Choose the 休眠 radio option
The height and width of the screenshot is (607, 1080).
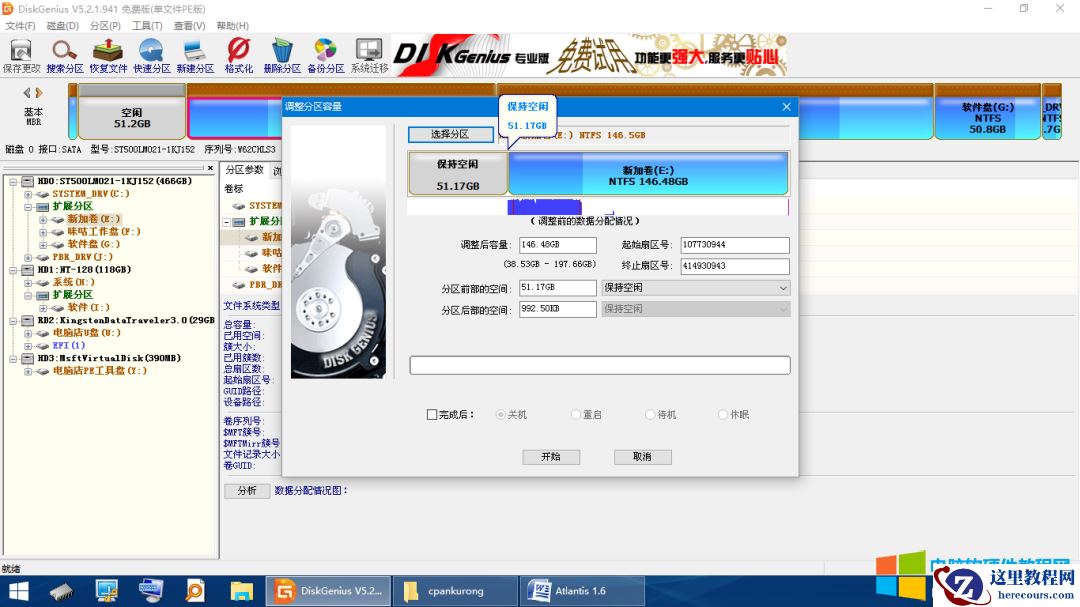coord(724,414)
